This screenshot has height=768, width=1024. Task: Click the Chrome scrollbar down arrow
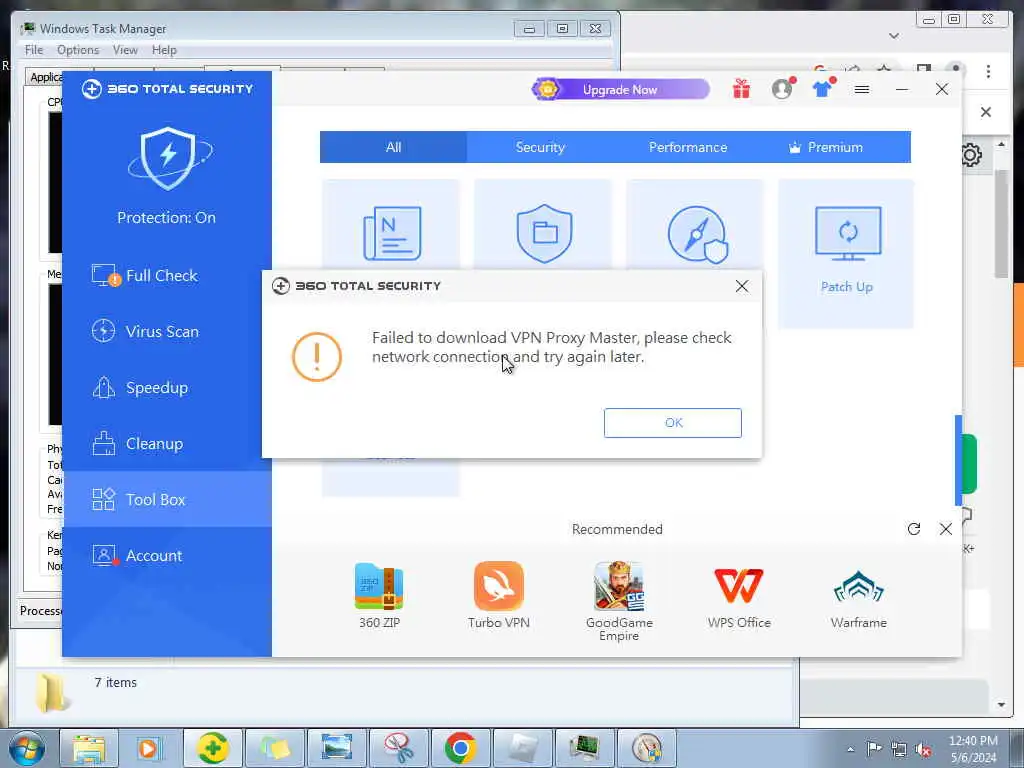(x=1001, y=705)
